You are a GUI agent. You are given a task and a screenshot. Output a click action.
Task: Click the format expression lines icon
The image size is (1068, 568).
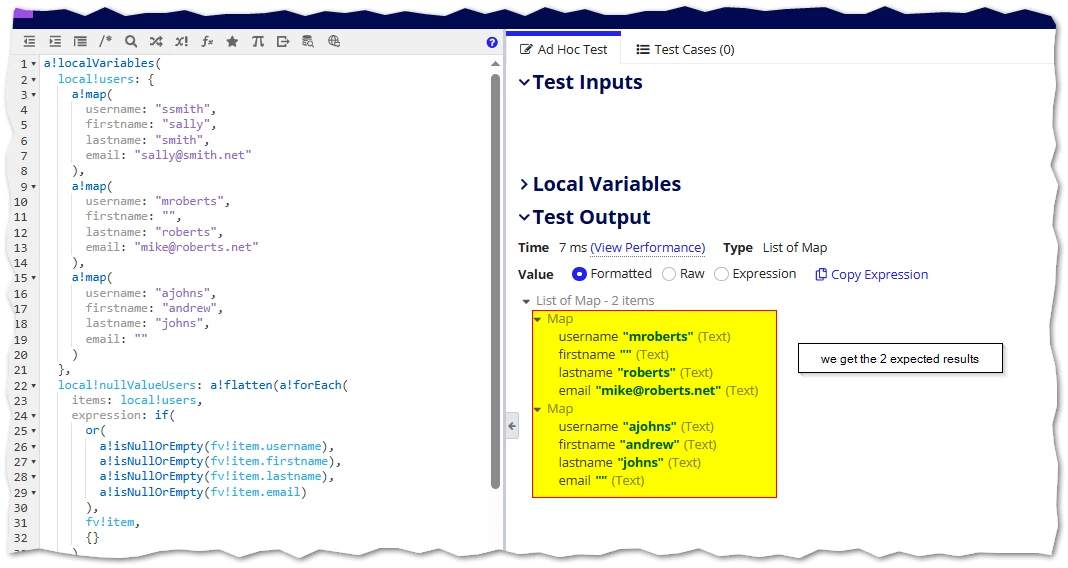[x=80, y=42]
